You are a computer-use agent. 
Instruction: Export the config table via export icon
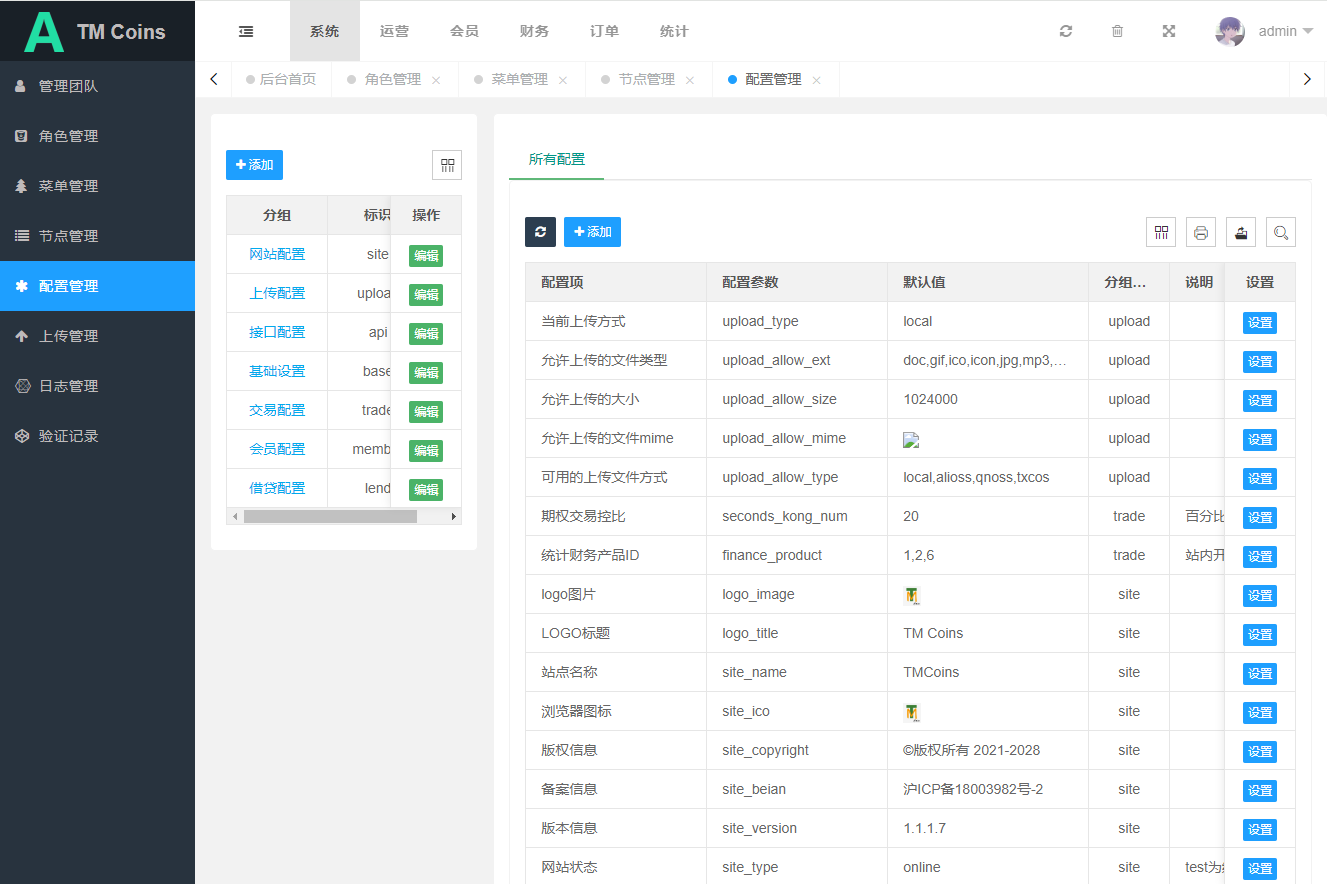[1241, 232]
